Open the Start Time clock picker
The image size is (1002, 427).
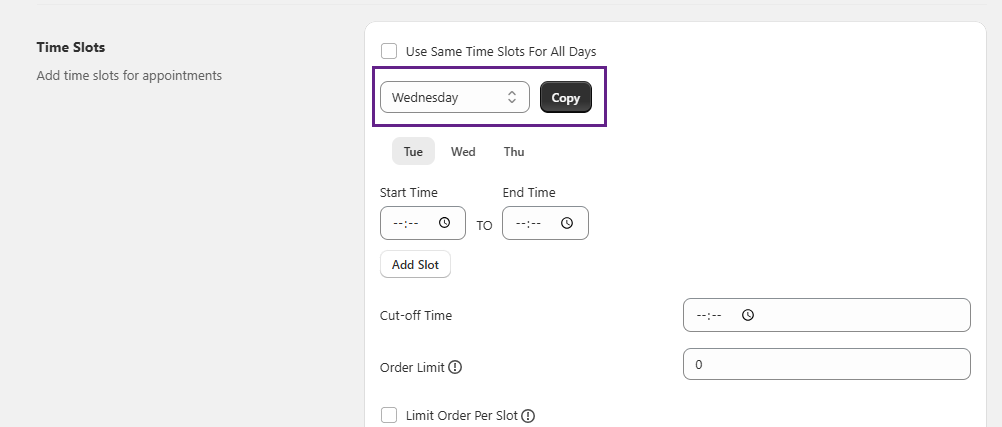click(445, 223)
